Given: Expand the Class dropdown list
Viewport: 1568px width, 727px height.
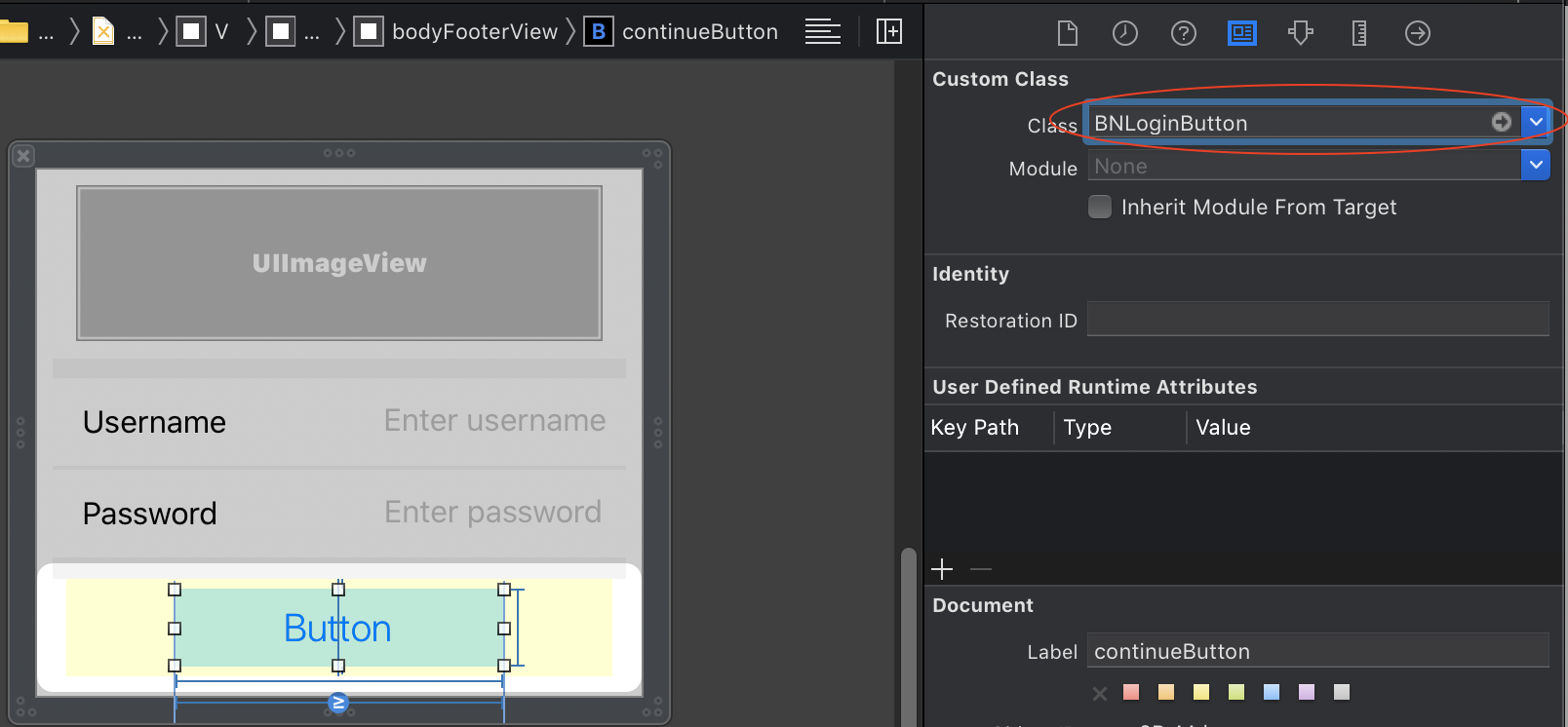Looking at the screenshot, I should point(1536,122).
